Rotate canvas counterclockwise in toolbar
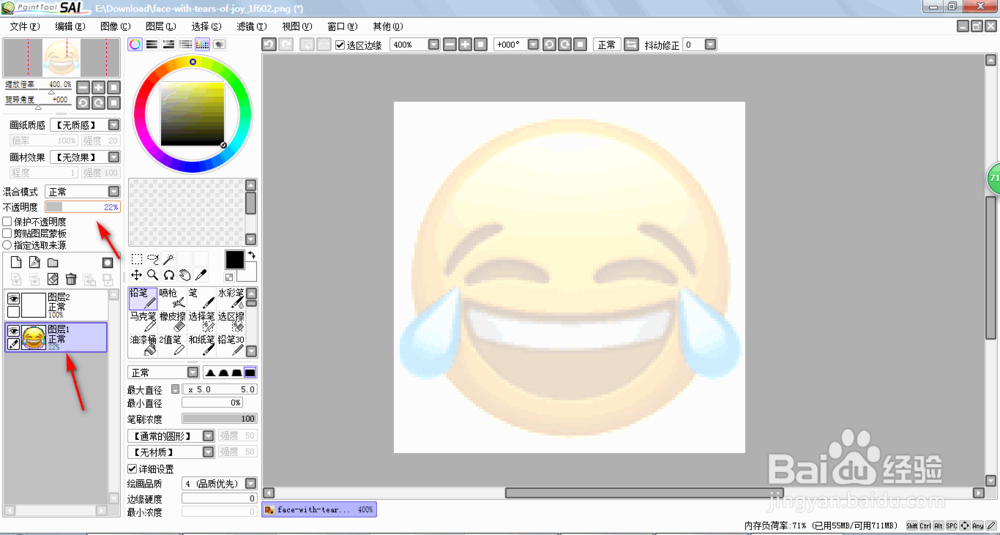1000x535 pixels. point(549,45)
